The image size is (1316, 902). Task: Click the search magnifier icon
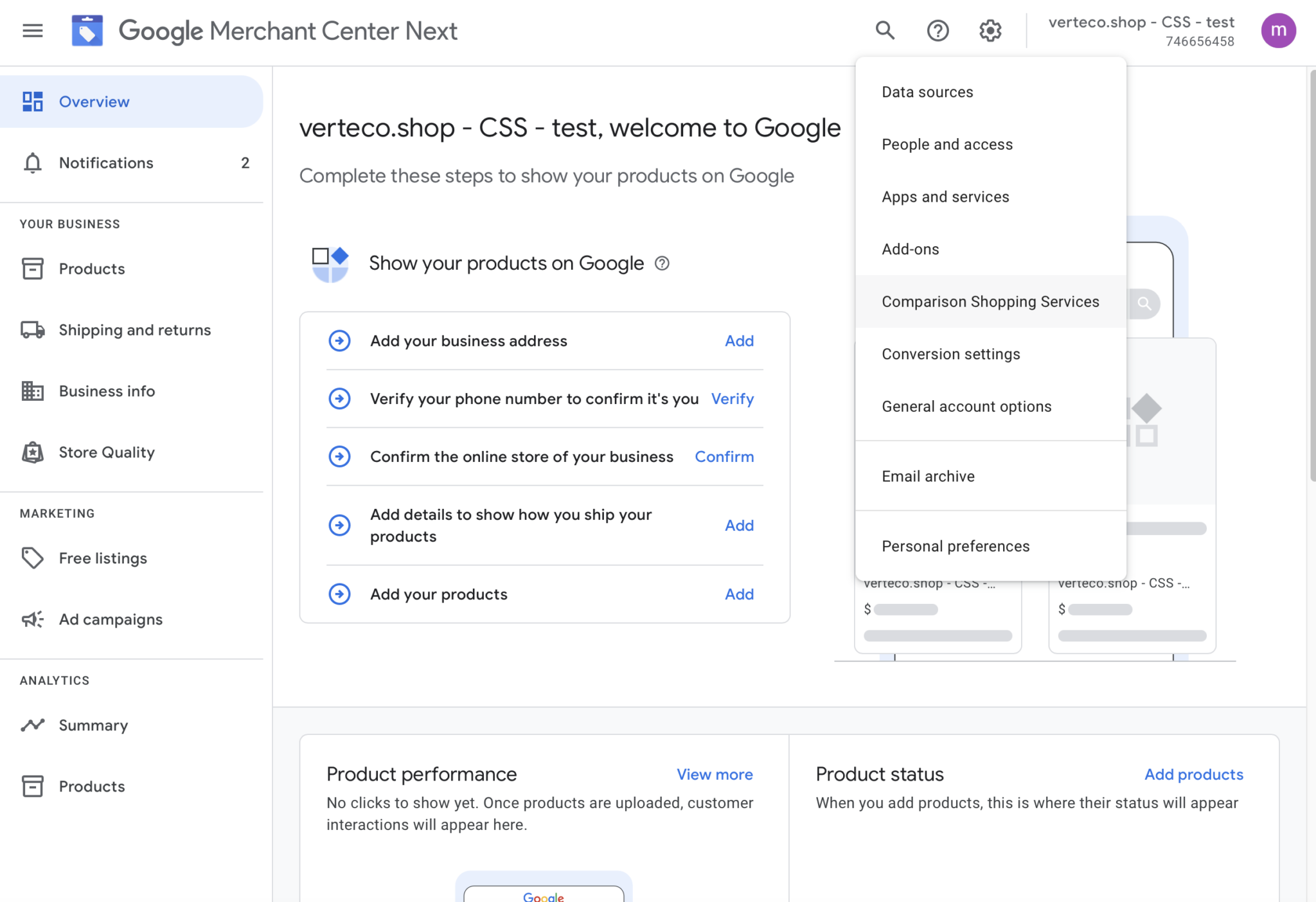[x=885, y=30]
